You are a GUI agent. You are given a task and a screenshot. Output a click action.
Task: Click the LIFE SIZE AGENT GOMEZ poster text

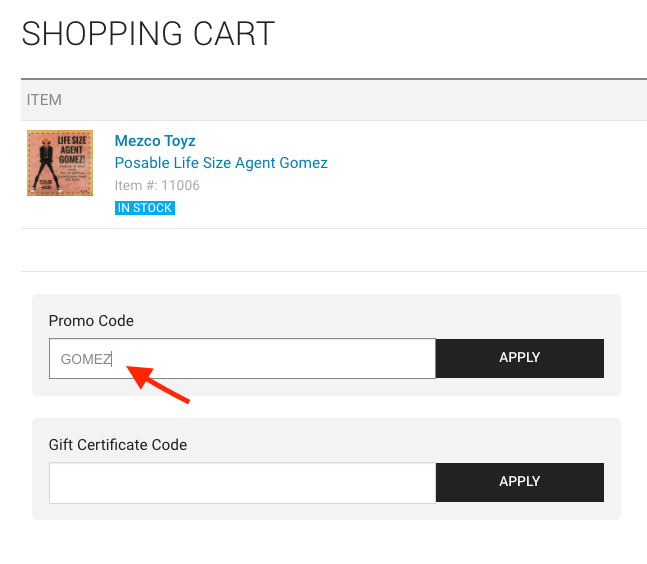point(72,150)
